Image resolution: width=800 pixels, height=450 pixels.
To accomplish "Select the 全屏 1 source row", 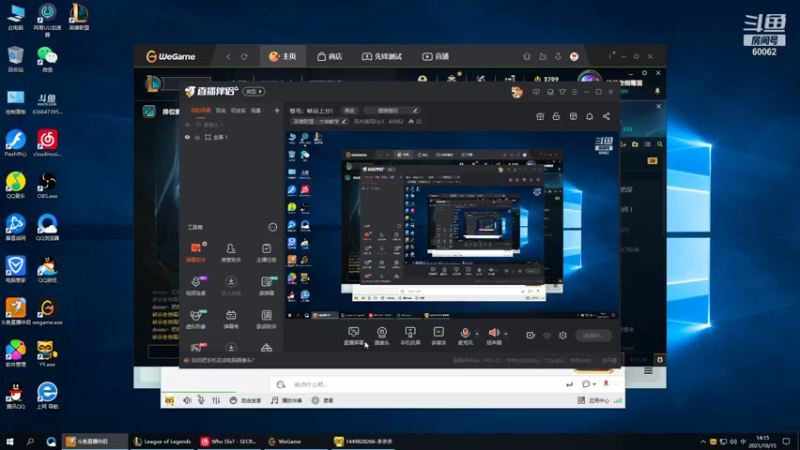I will (x=232, y=137).
